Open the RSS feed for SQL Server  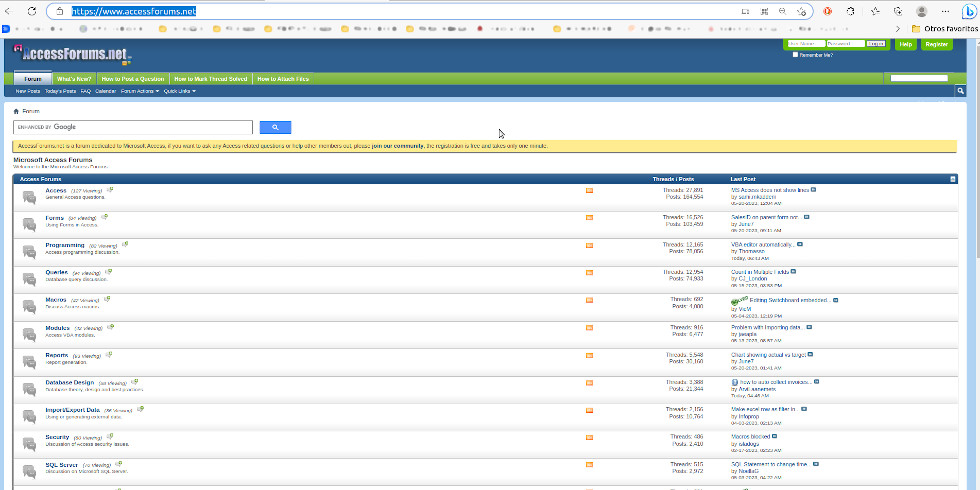[589, 465]
